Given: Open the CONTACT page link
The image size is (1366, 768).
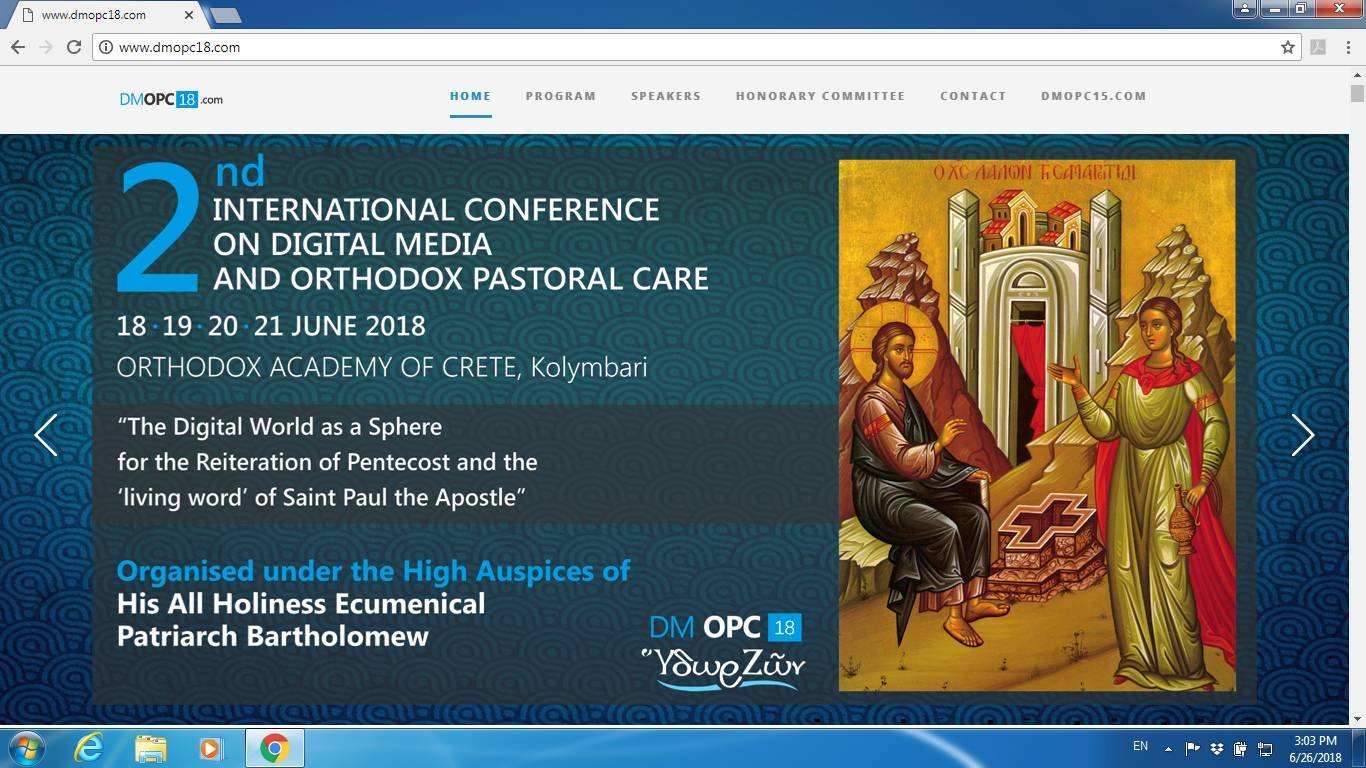Looking at the screenshot, I should (x=973, y=96).
